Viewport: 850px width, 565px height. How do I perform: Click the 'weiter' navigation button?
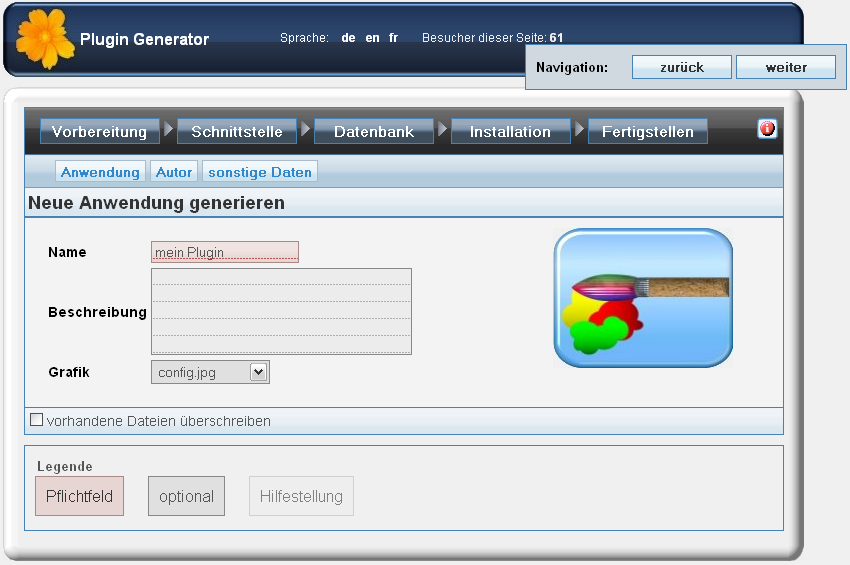coord(786,67)
